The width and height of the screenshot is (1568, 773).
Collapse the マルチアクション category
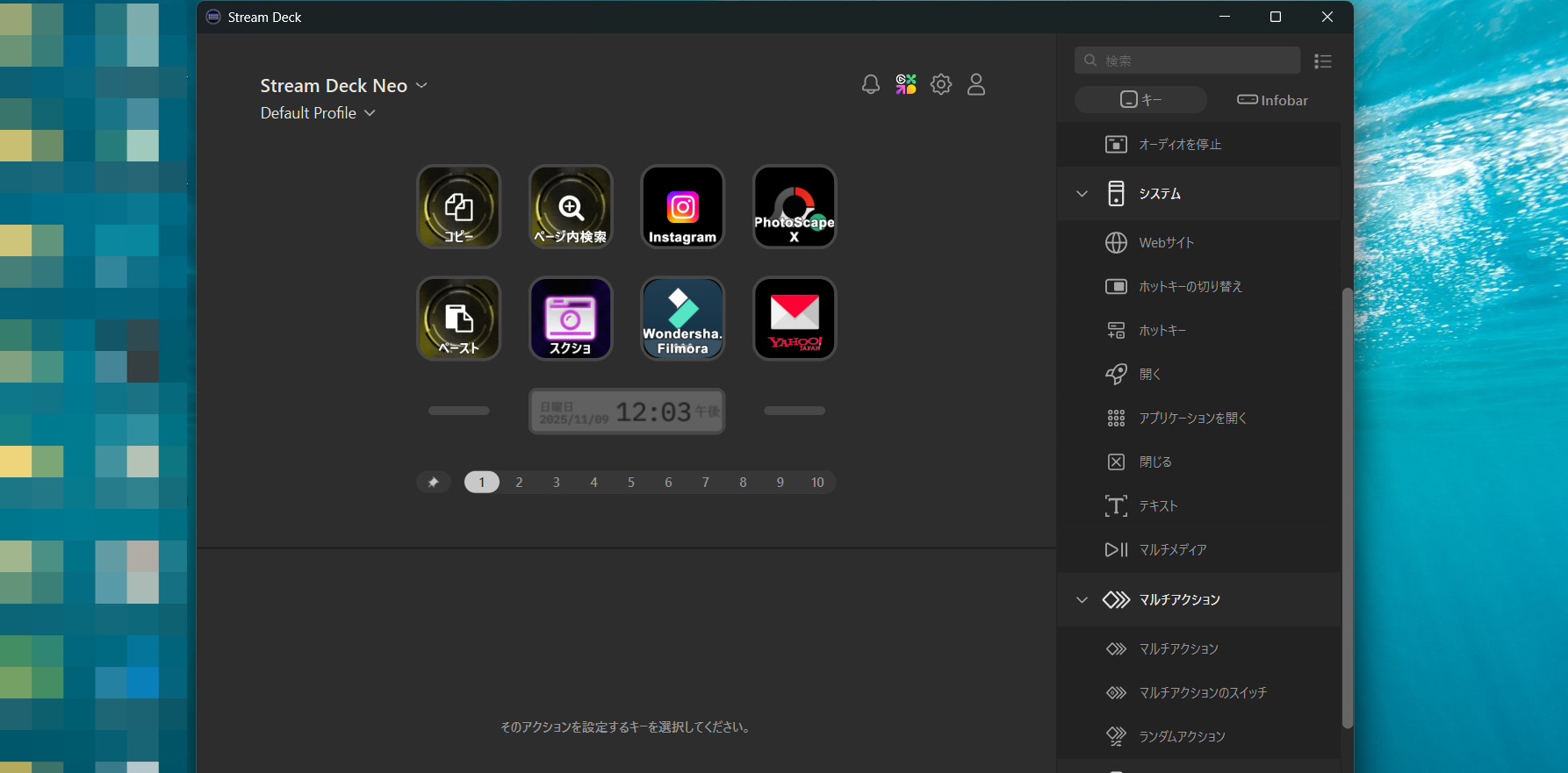[1082, 600]
